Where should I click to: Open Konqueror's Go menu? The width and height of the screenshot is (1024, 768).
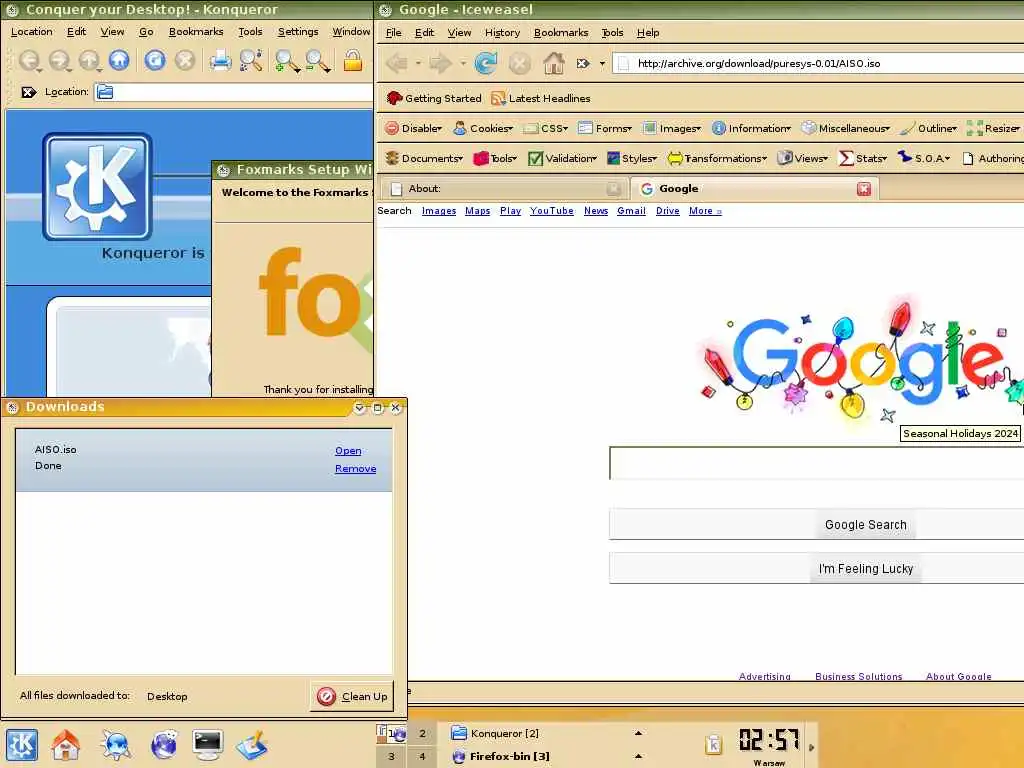146,31
